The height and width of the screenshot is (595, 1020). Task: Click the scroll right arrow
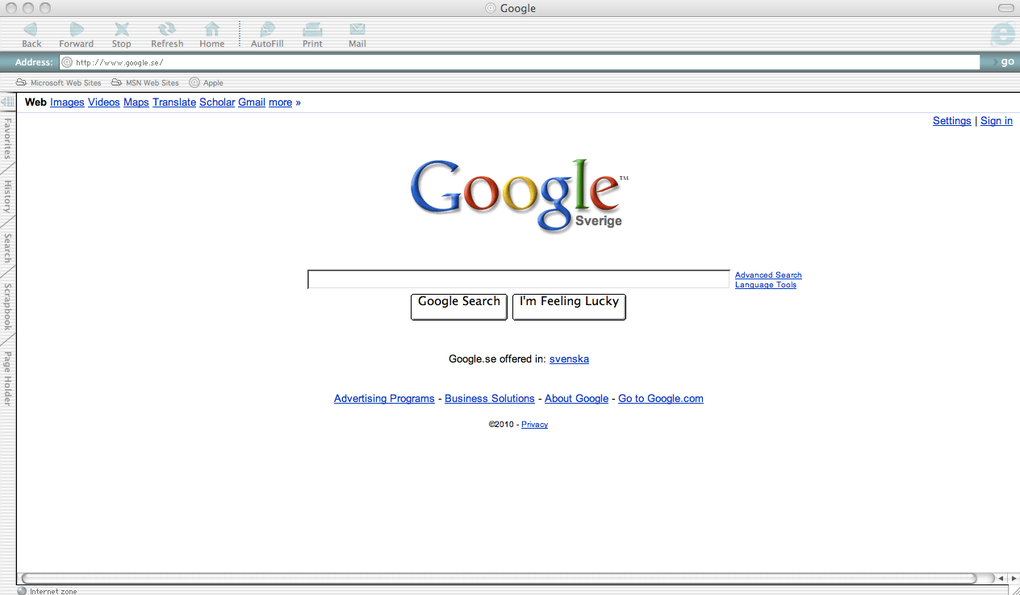pos(1013,578)
